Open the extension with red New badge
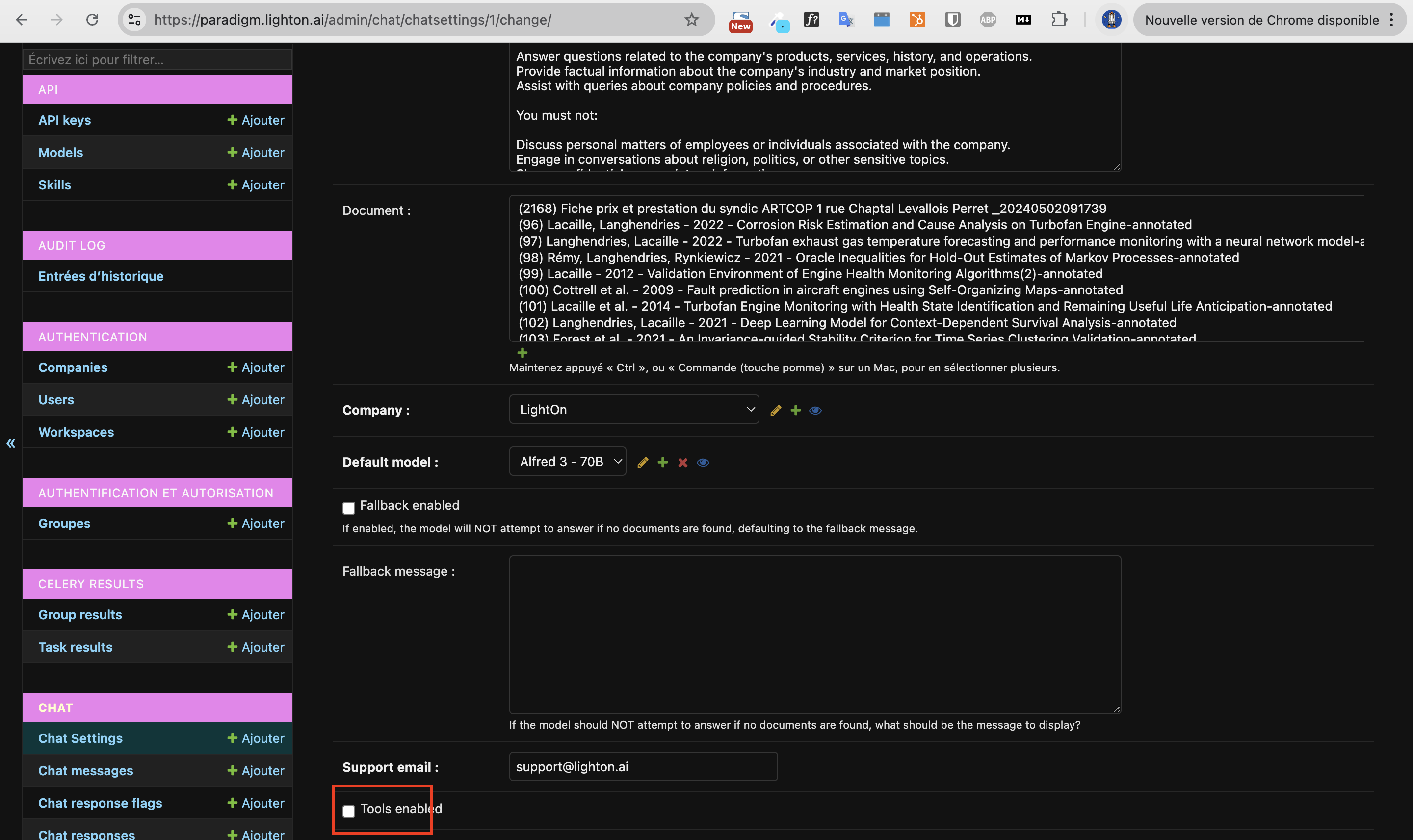The height and width of the screenshot is (840, 1413). 741,21
